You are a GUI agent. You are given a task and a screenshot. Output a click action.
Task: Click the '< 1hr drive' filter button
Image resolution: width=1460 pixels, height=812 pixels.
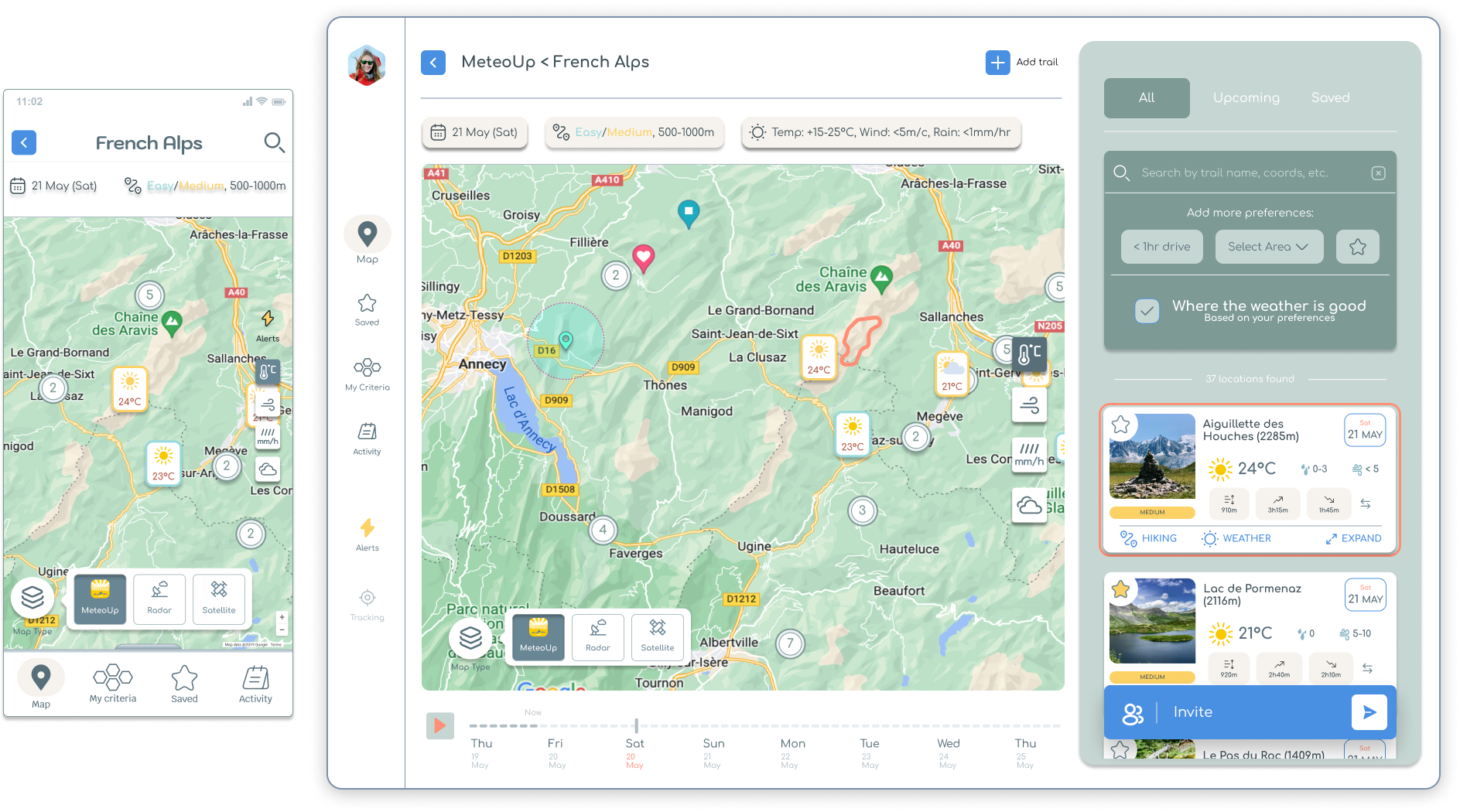click(x=1161, y=247)
